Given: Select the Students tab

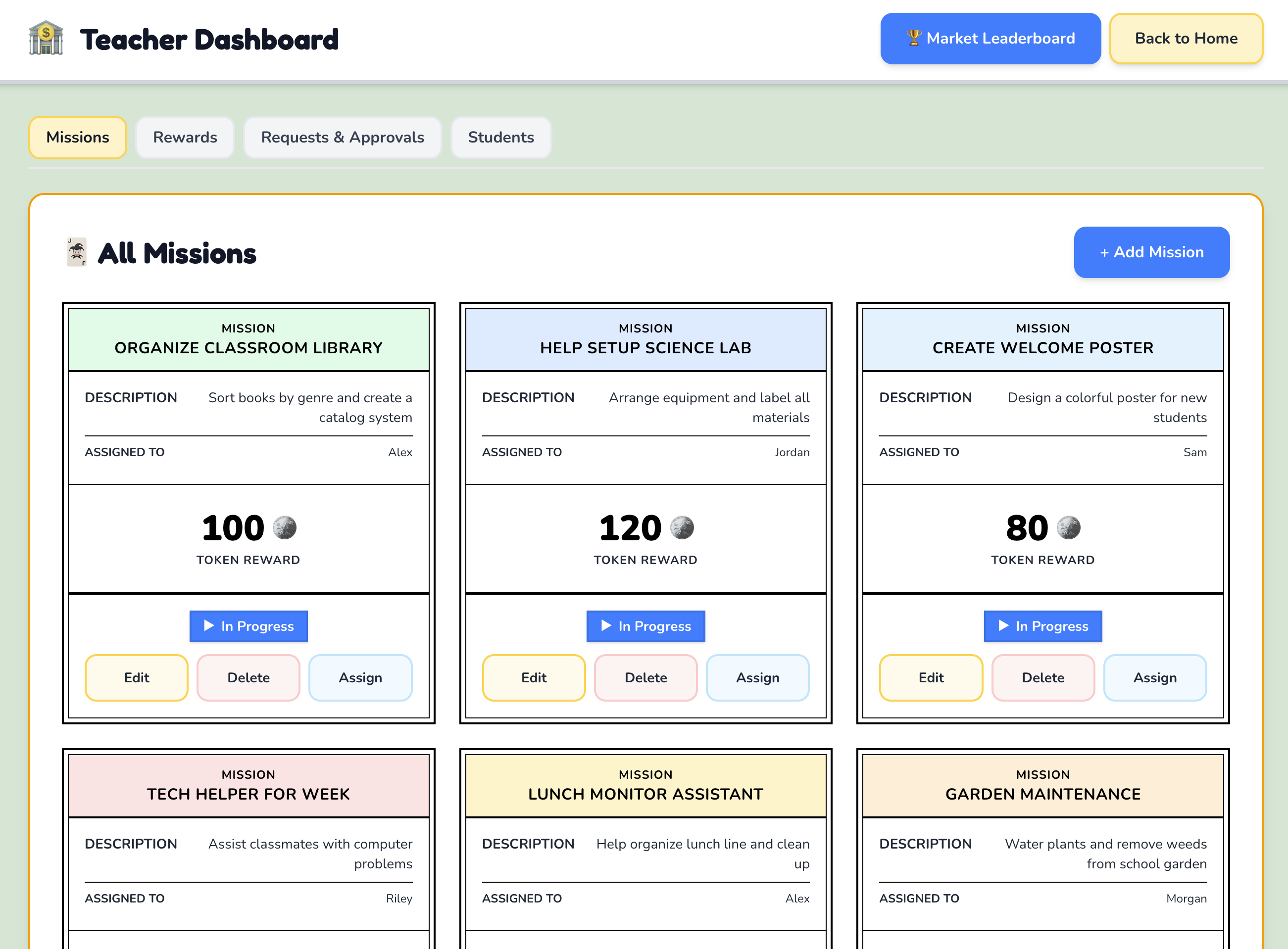Looking at the screenshot, I should pos(500,137).
